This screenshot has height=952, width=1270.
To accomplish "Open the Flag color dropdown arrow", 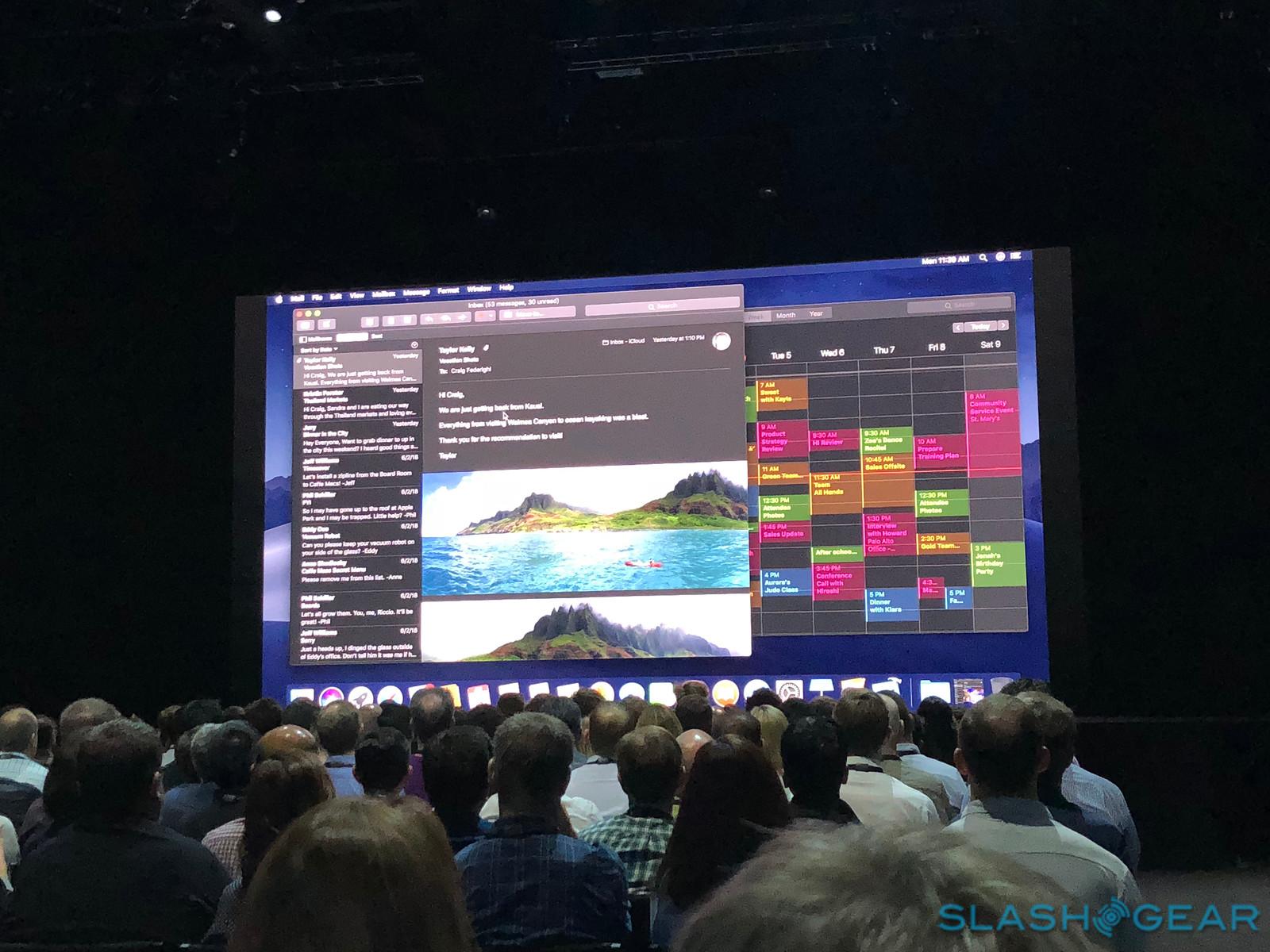I will coord(492,317).
